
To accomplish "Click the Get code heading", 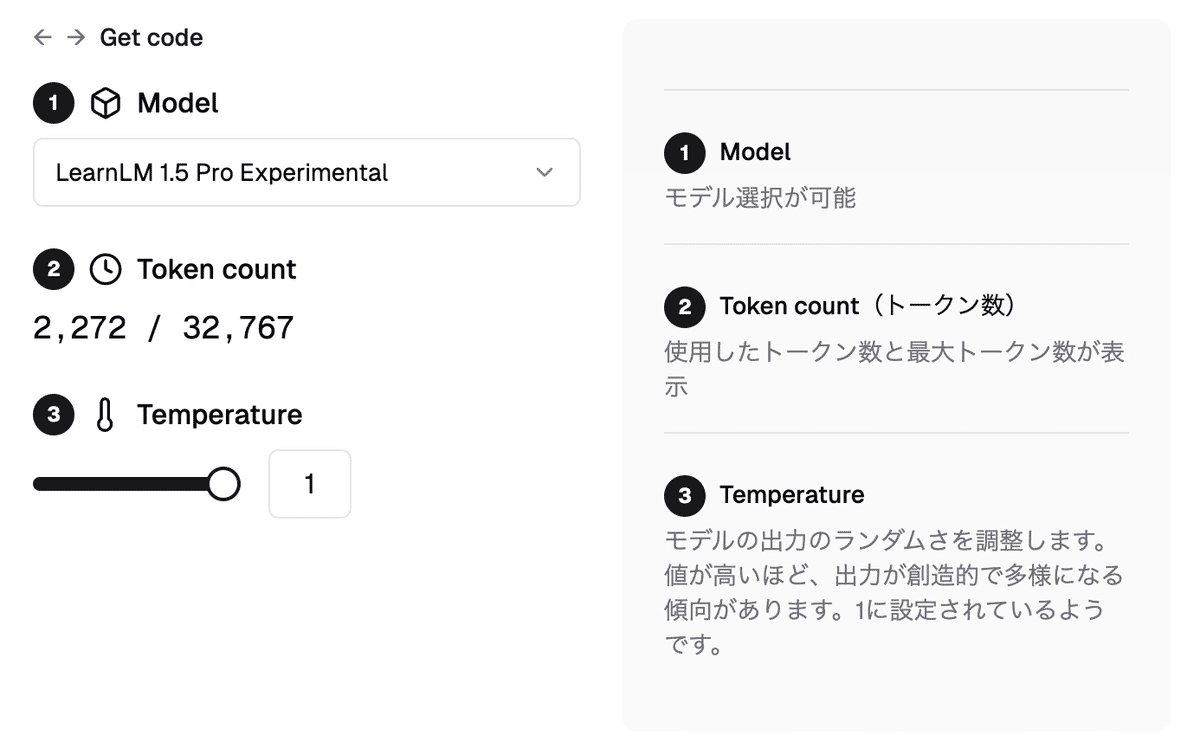I will (151, 37).
